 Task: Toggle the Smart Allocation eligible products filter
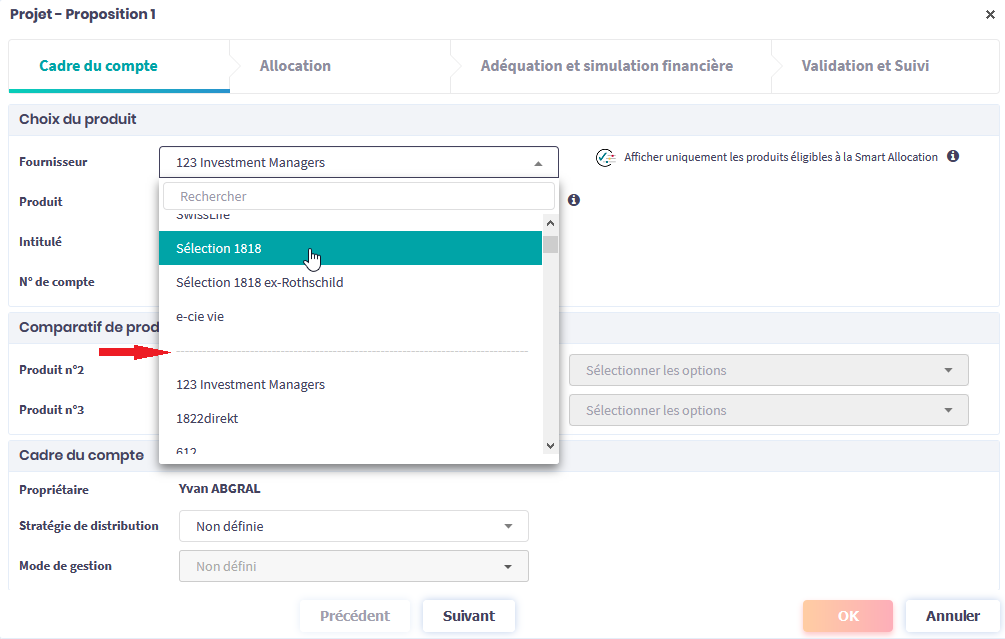coord(604,158)
